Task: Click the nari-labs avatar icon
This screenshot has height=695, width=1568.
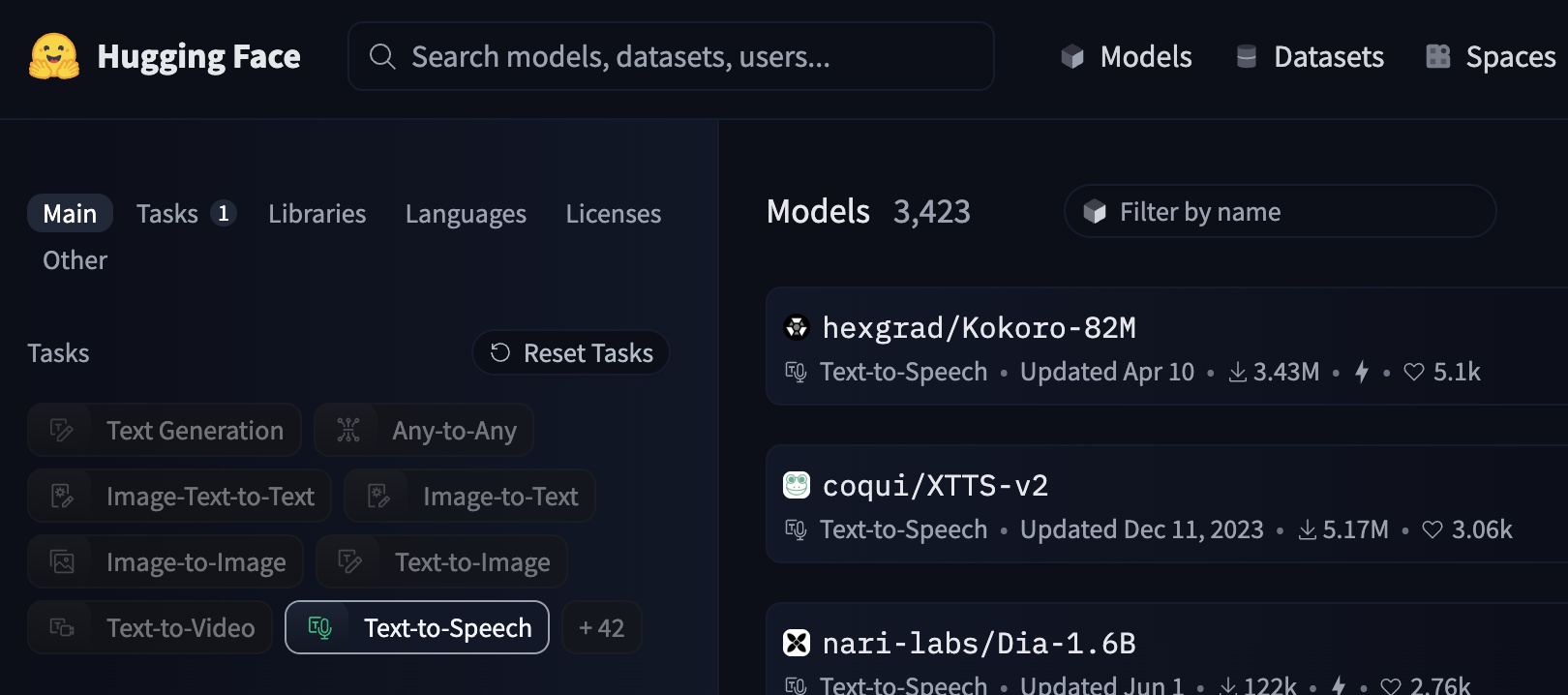Action: tap(796, 643)
